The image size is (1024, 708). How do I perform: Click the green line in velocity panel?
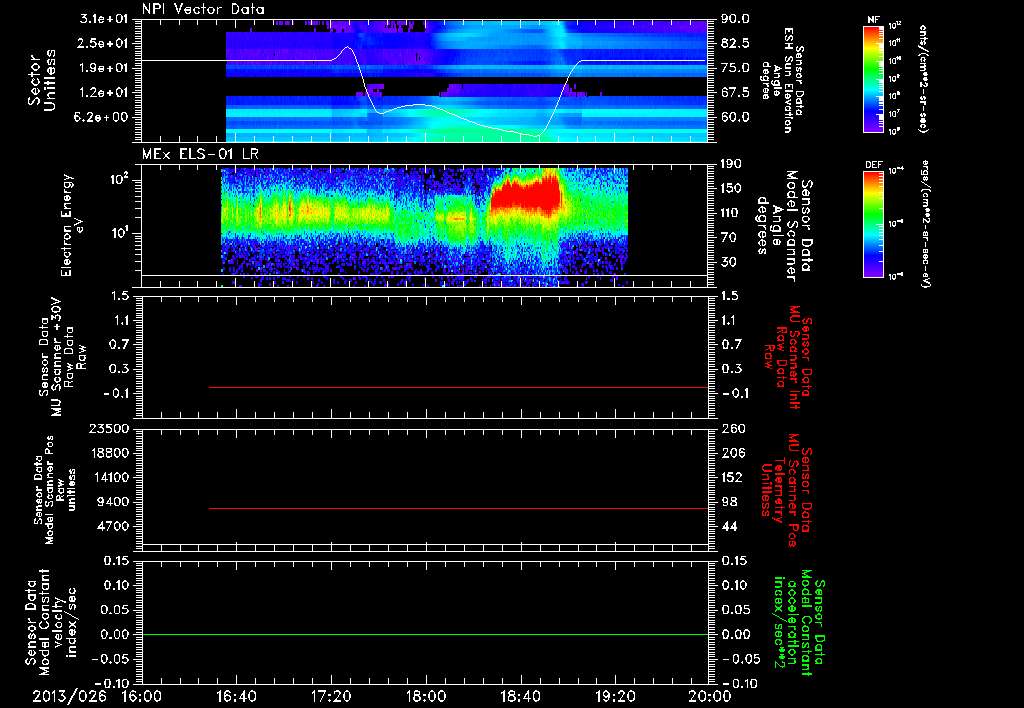(x=424, y=634)
